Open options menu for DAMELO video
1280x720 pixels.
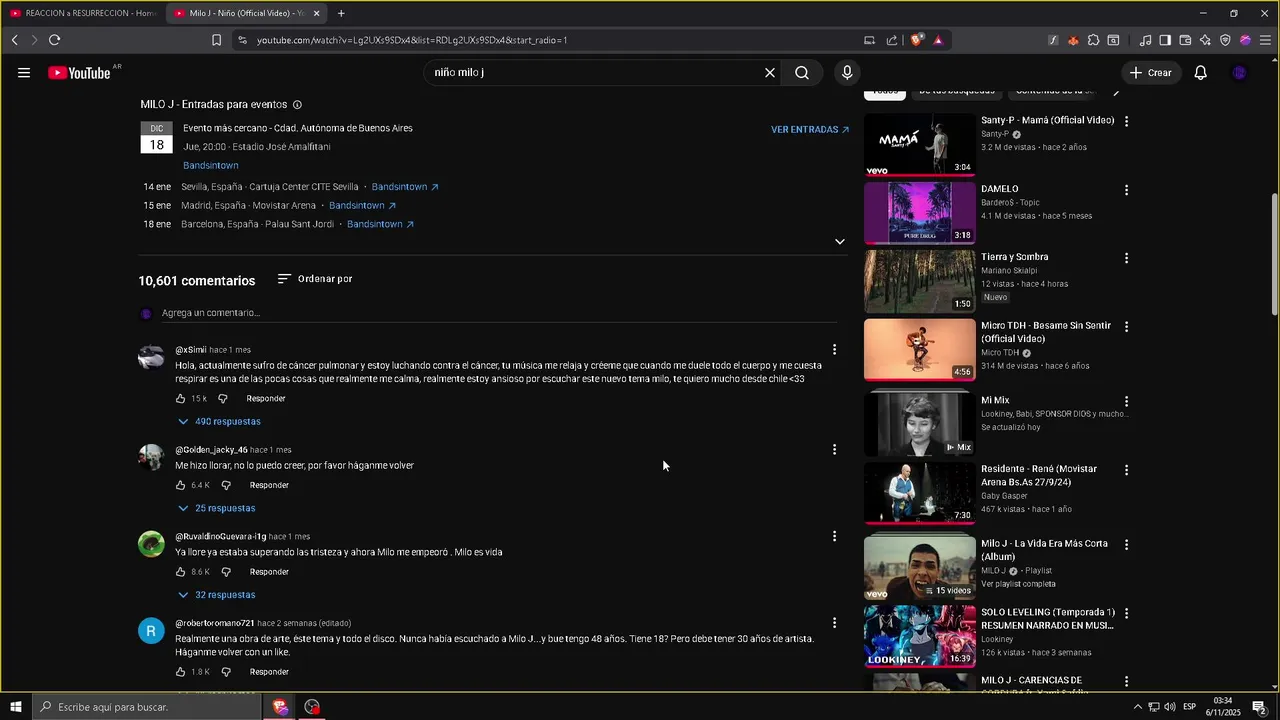(x=1127, y=190)
